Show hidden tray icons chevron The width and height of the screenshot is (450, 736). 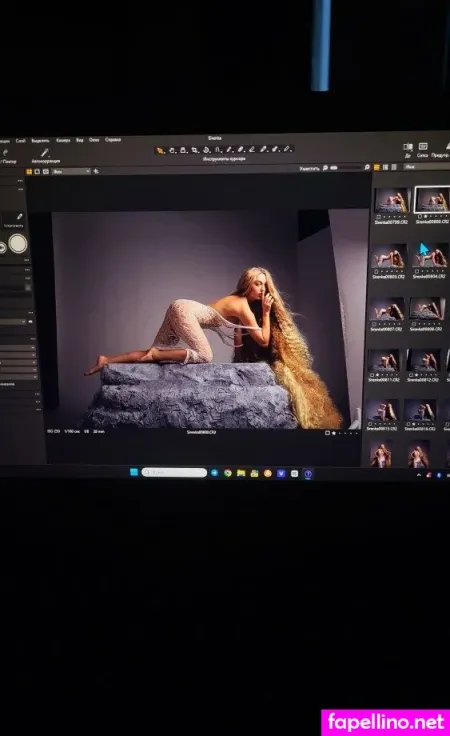pos(419,475)
